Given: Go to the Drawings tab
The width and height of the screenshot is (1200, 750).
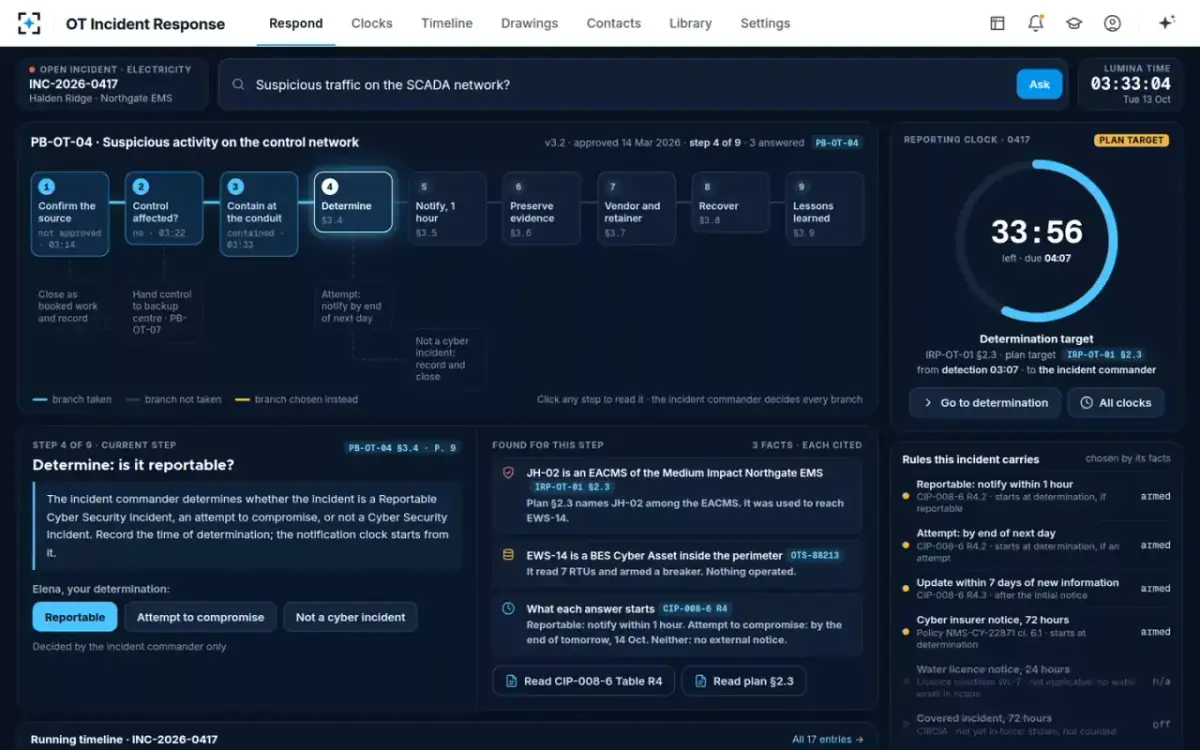Looking at the screenshot, I should click(530, 23).
